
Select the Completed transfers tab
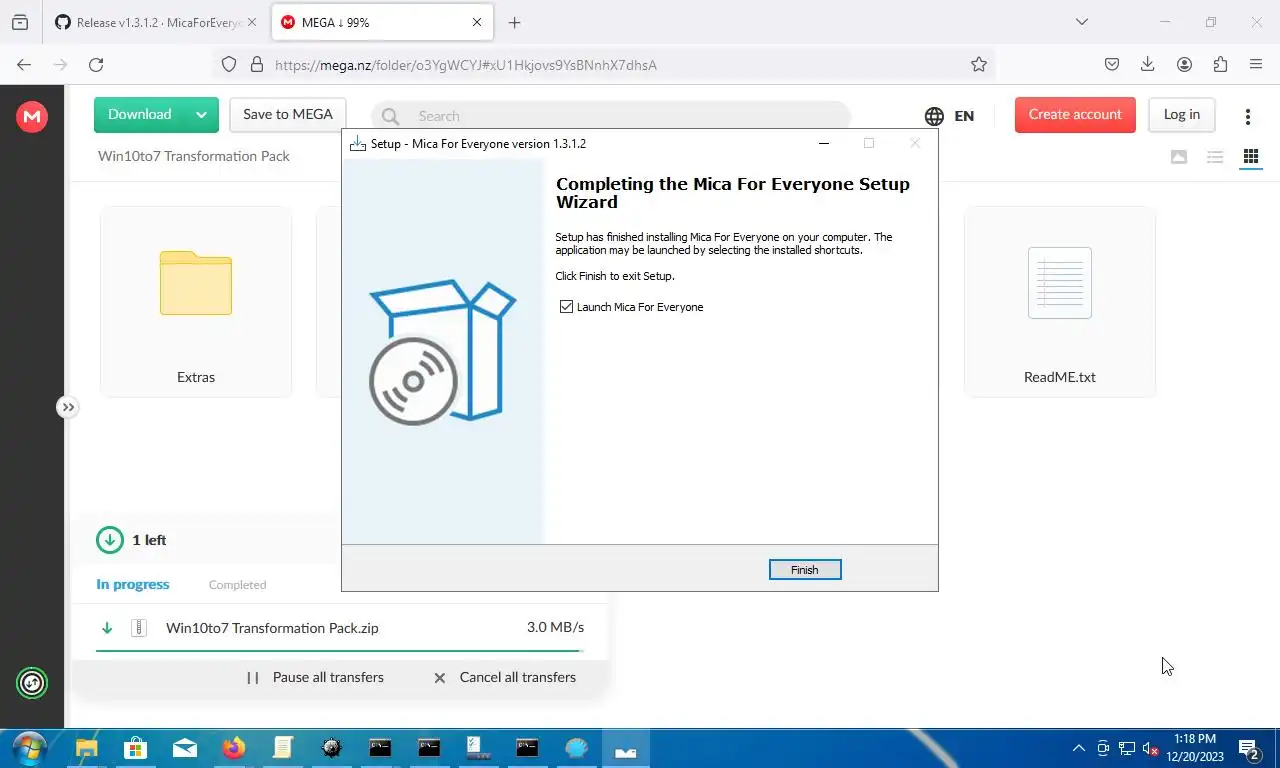pyautogui.click(x=237, y=585)
